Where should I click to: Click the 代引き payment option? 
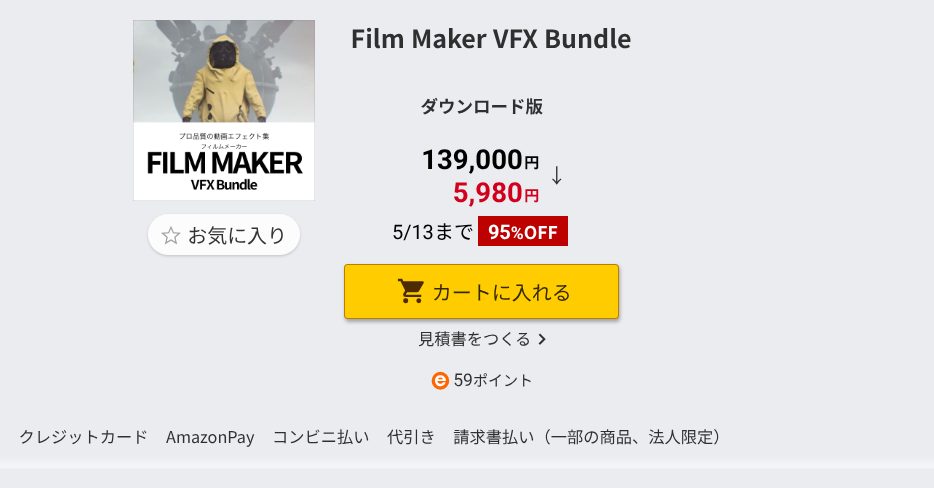(411, 437)
